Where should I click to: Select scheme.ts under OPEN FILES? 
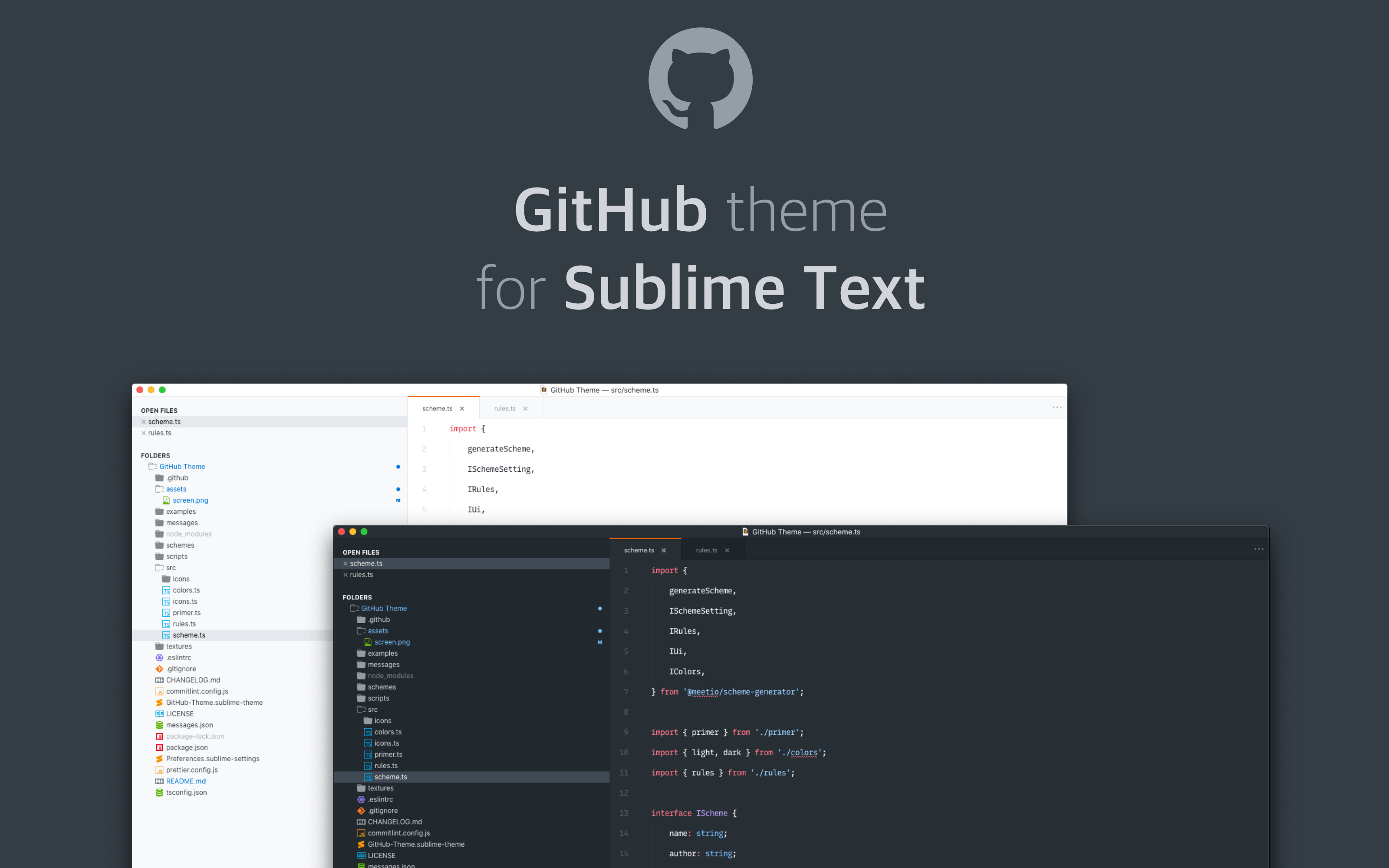(366, 563)
